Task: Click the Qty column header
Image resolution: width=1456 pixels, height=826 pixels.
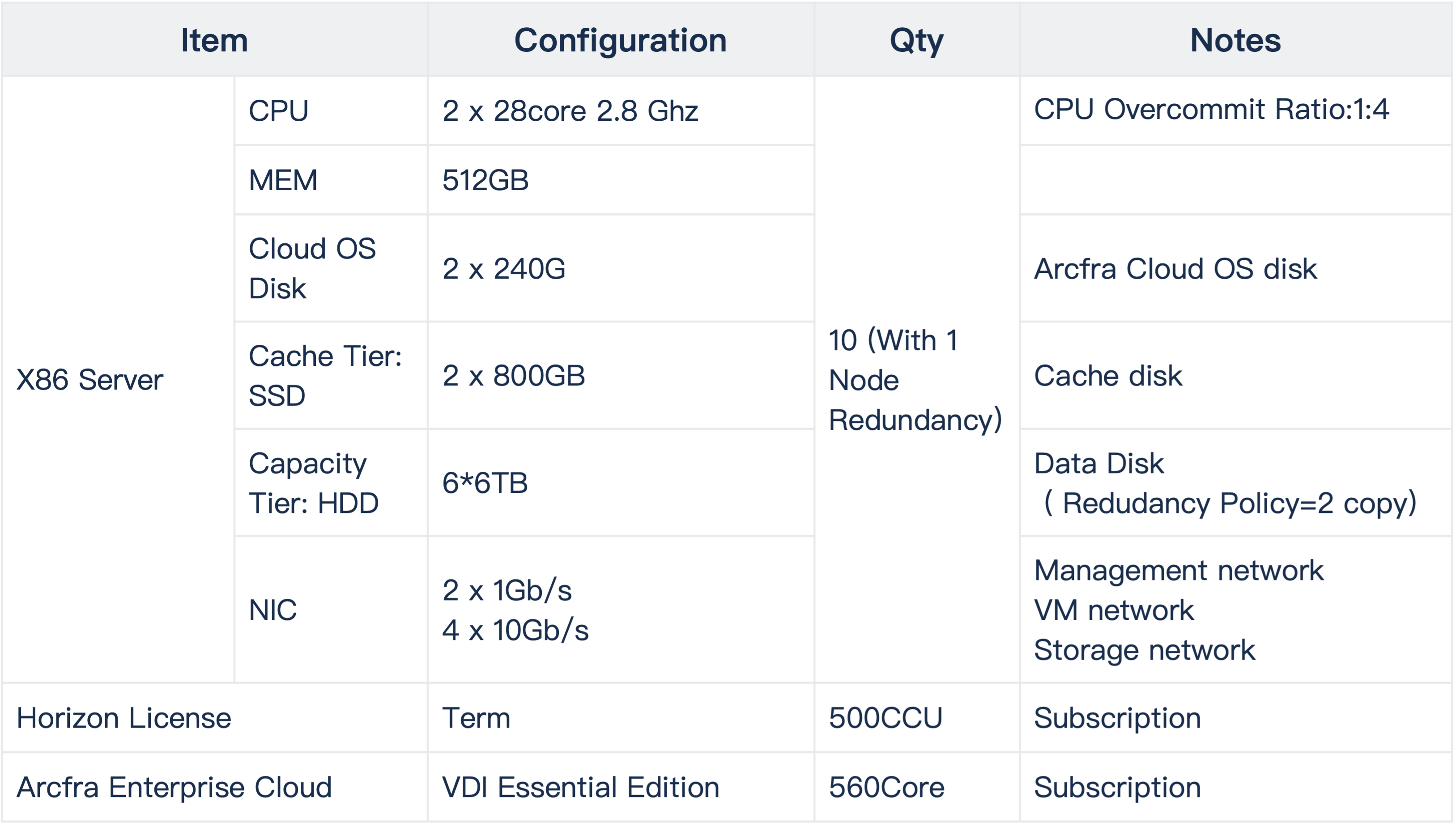Action: click(917, 40)
